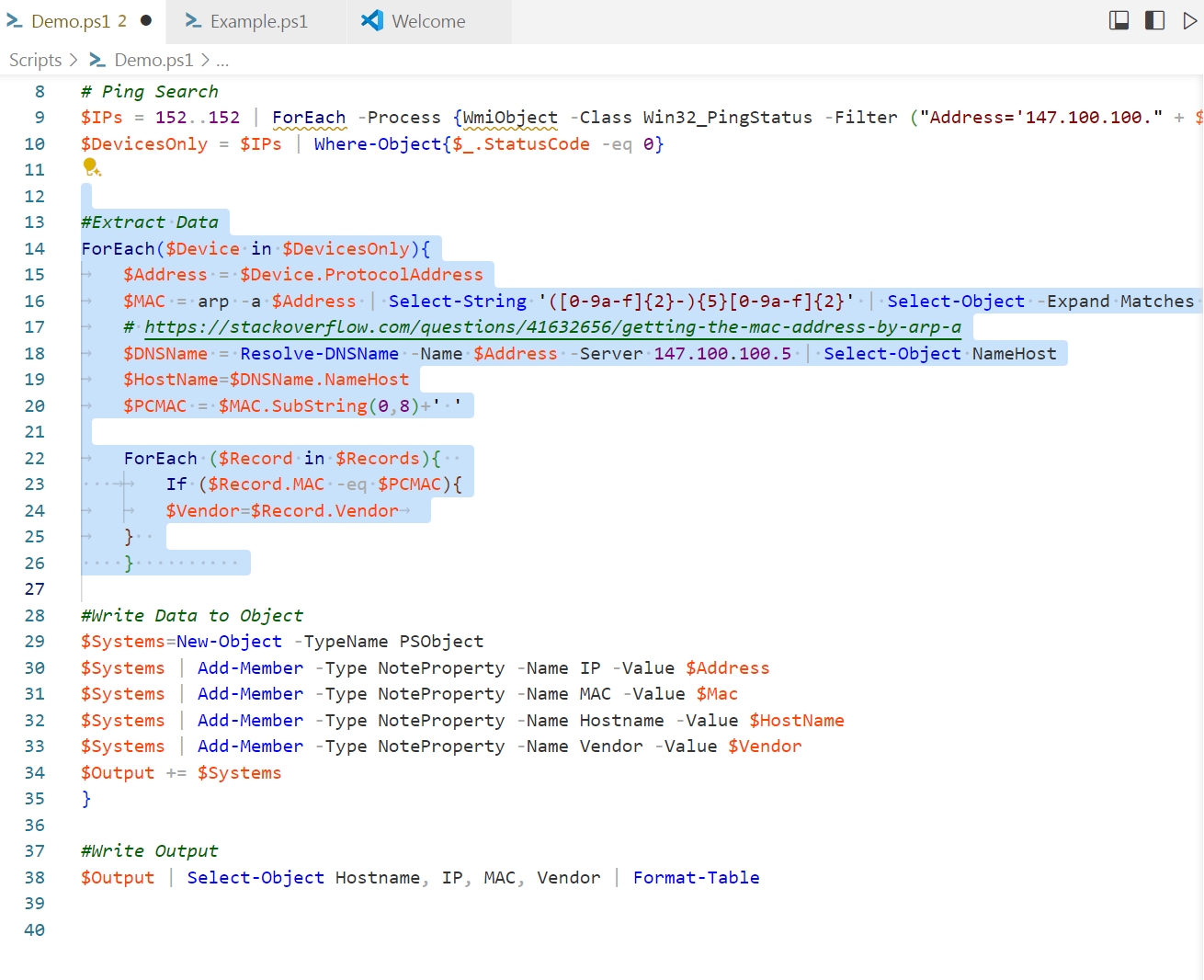The image size is (1204, 980).
Task: Click the underlined WmiObject warning on line 9
Action: 508,118
